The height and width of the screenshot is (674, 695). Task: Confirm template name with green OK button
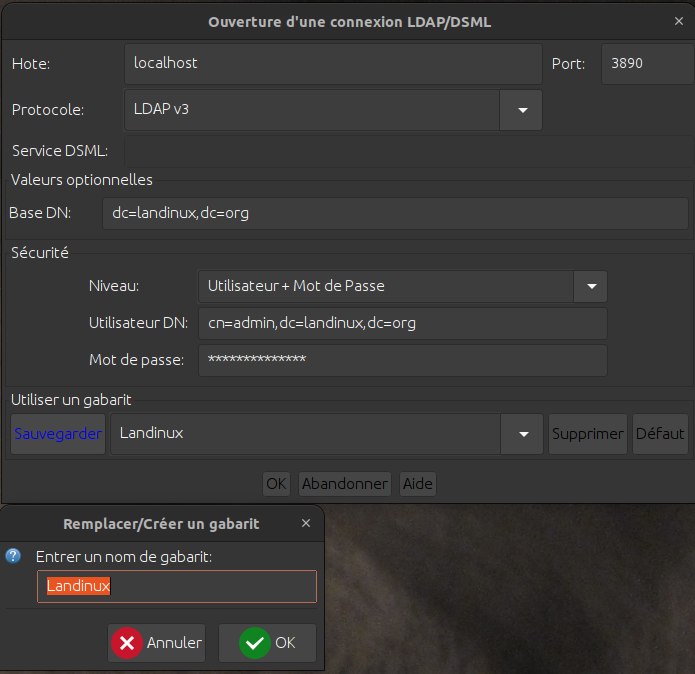(x=268, y=643)
